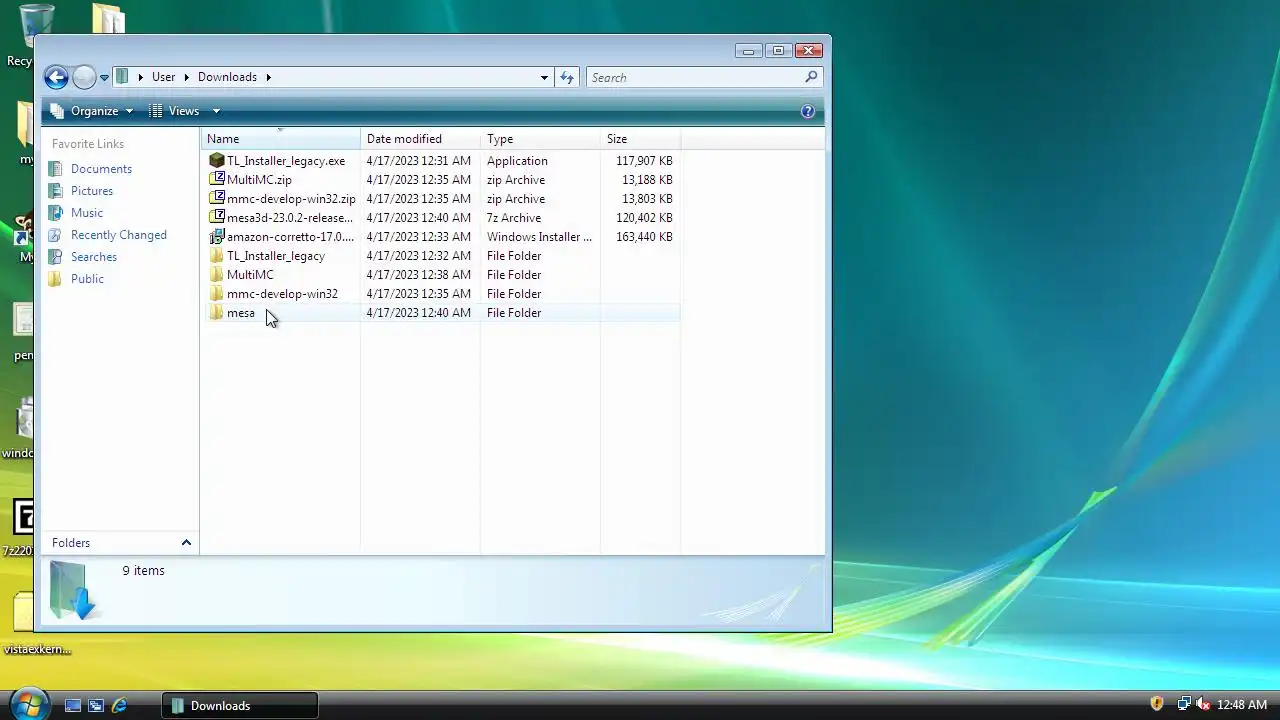Click the Recently Changed icon in sidebar
Screen dimensions: 1280x720
[55, 235]
